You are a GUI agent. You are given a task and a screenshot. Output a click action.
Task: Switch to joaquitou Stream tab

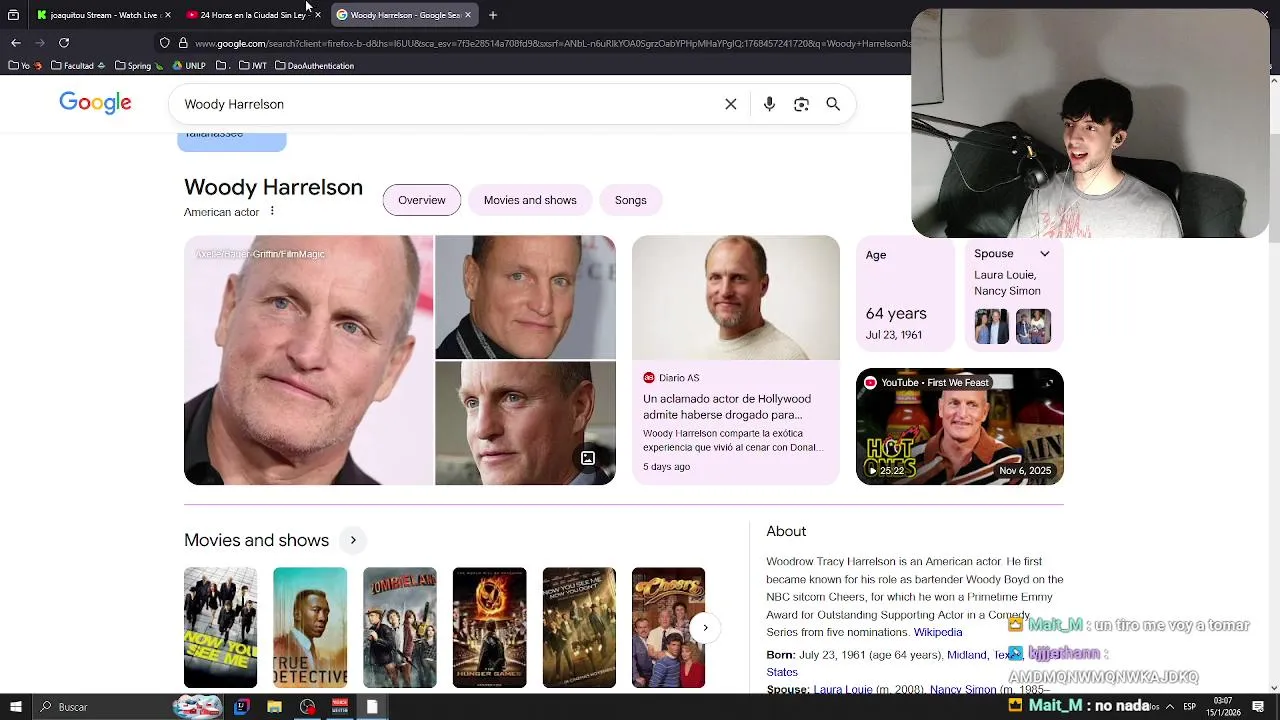(x=103, y=15)
